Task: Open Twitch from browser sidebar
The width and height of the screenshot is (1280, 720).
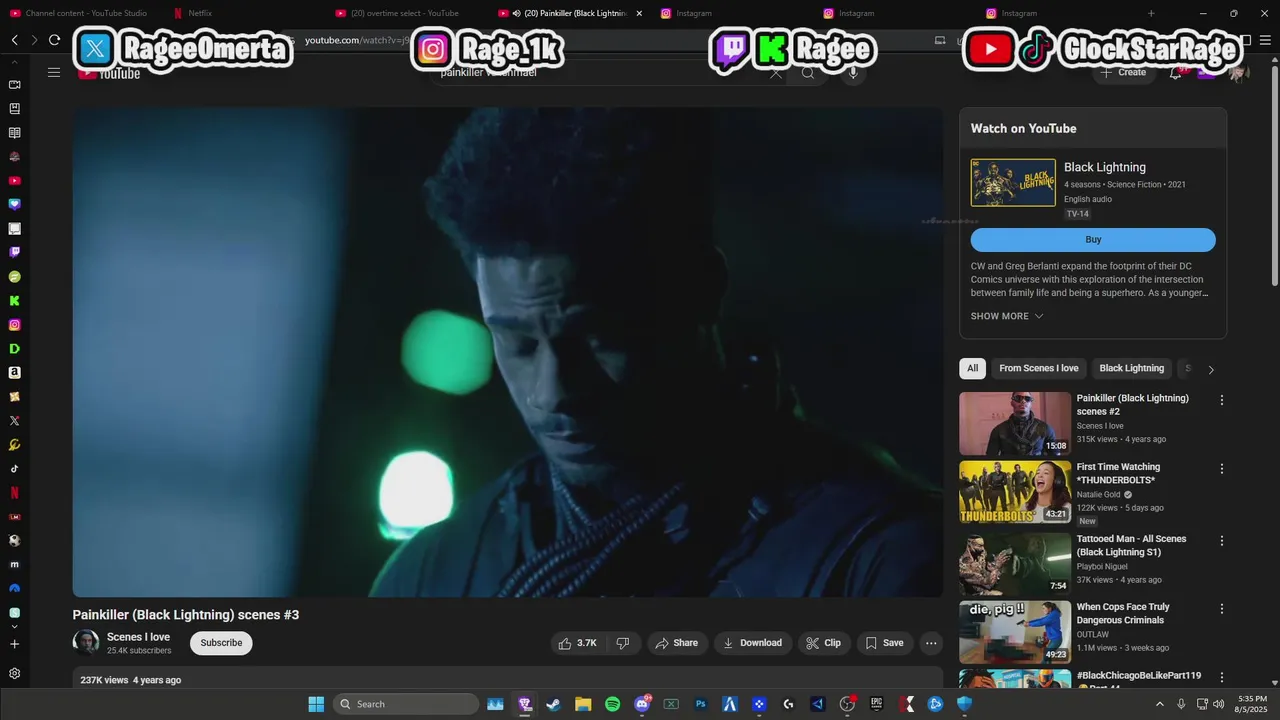Action: coord(14,253)
